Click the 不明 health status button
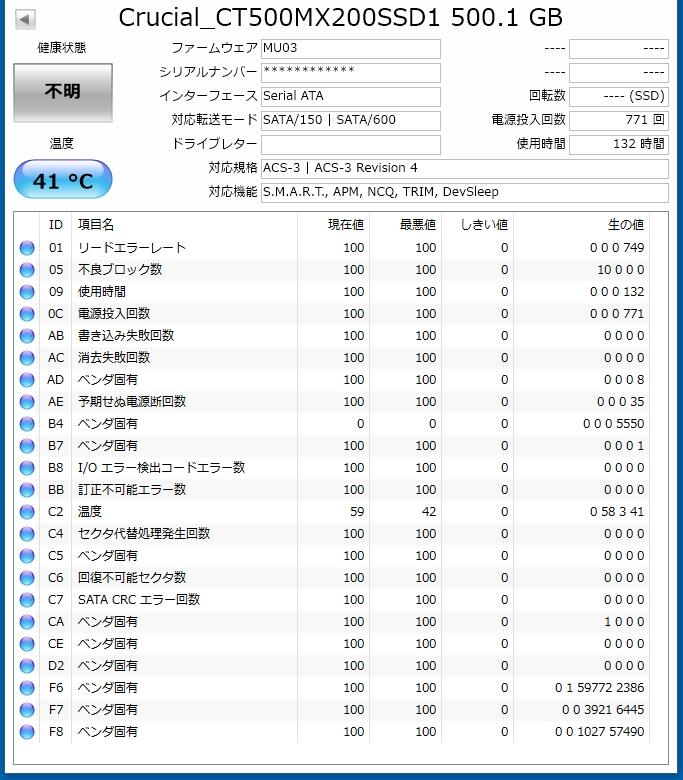The width and height of the screenshot is (683, 780). tap(63, 93)
